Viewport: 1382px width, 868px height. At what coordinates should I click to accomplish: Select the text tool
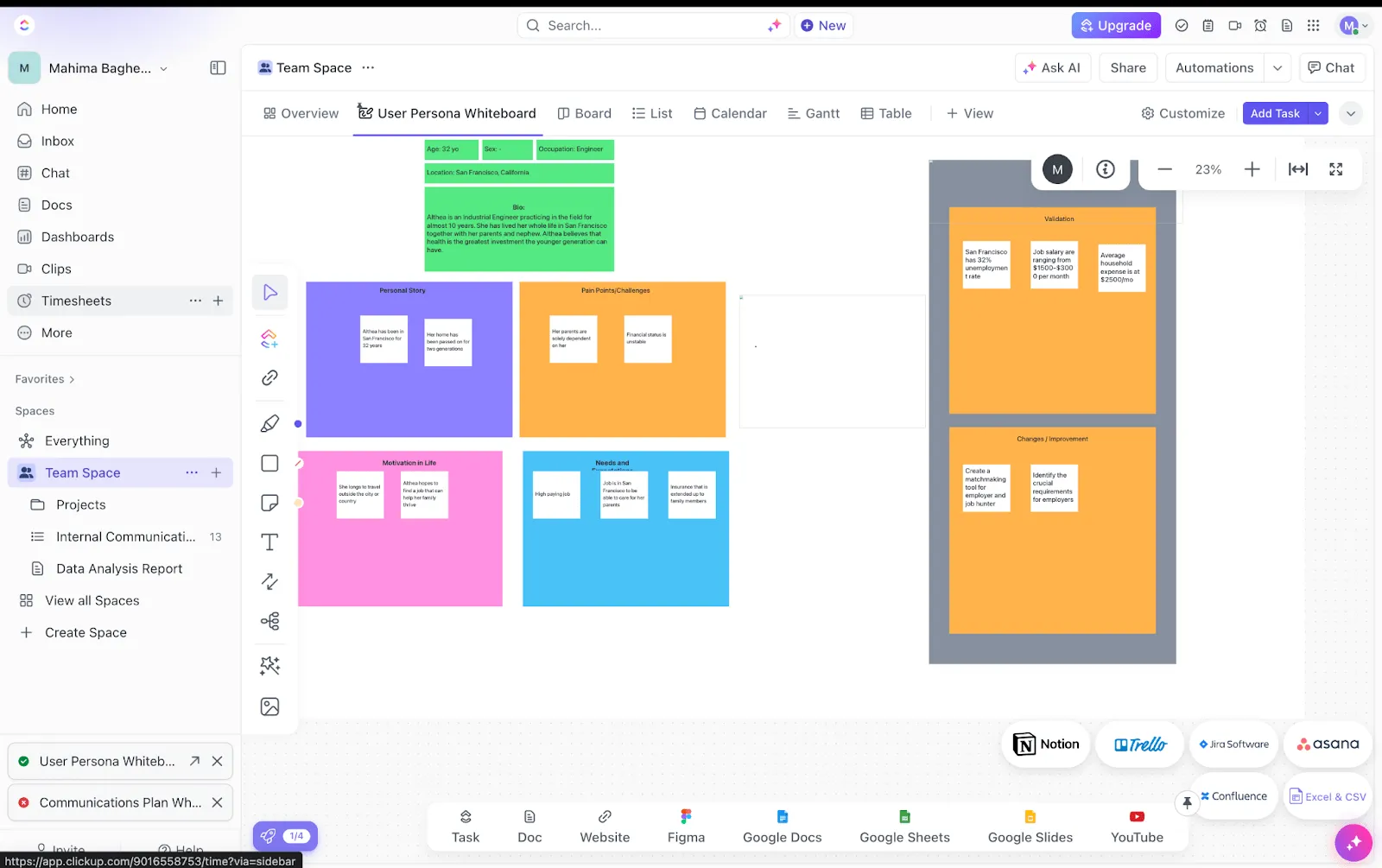coord(269,542)
